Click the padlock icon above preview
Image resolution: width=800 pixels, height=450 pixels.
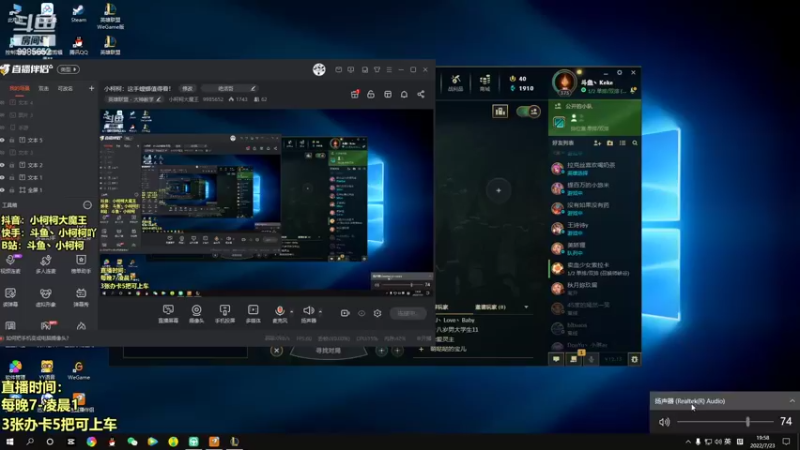click(371, 94)
